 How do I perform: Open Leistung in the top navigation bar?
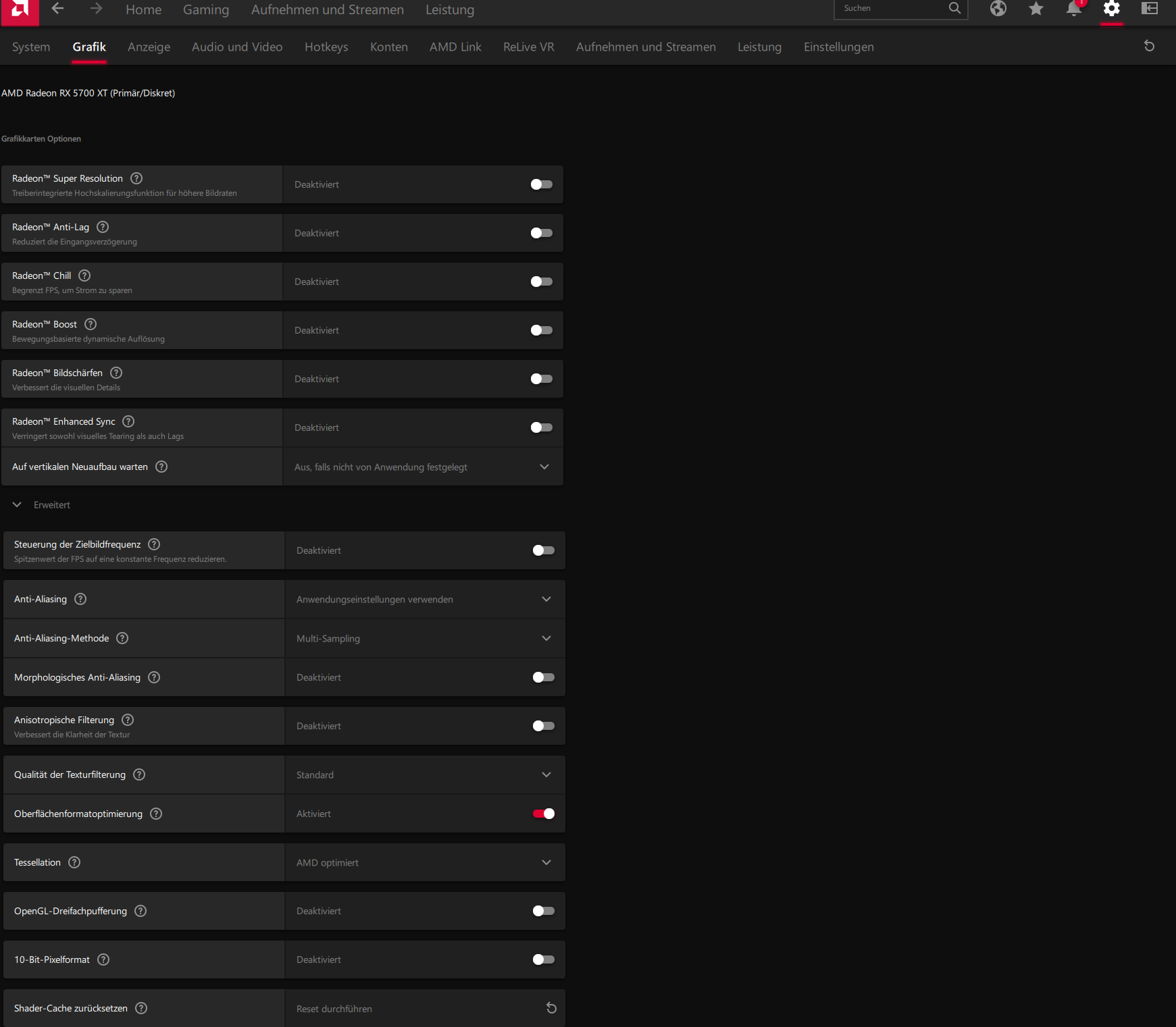[x=450, y=9]
